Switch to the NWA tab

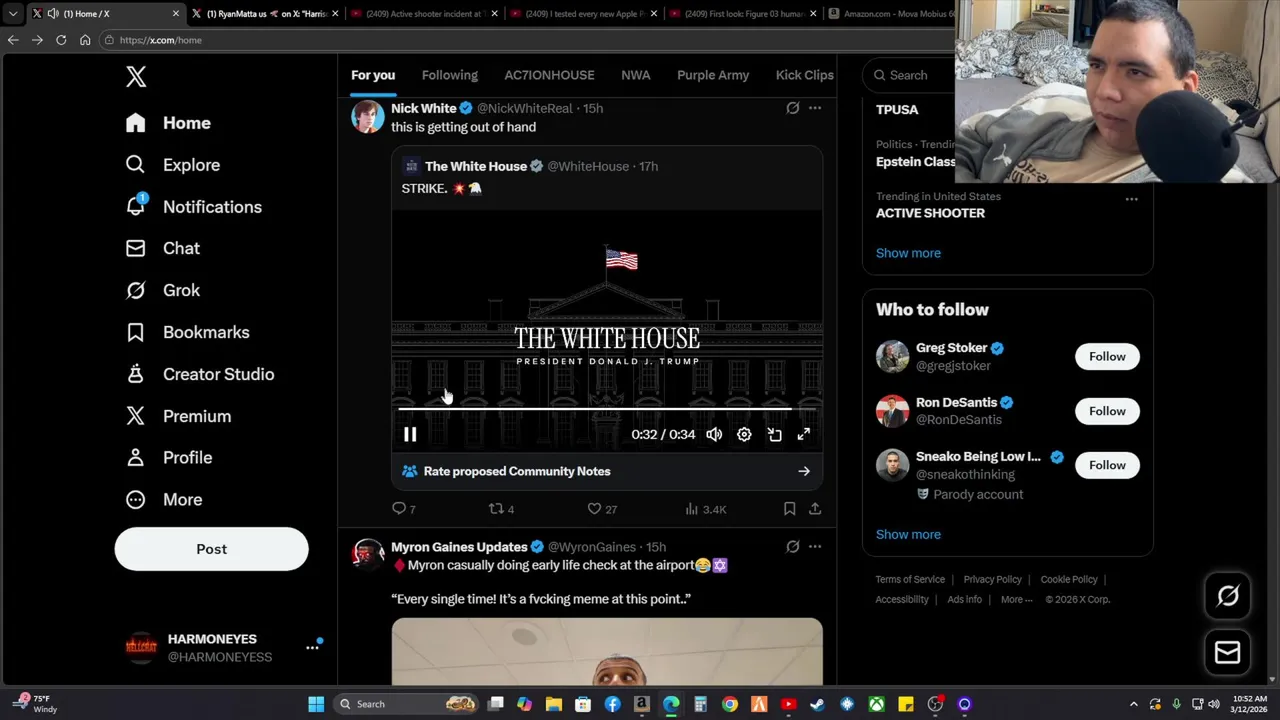pyautogui.click(x=635, y=75)
